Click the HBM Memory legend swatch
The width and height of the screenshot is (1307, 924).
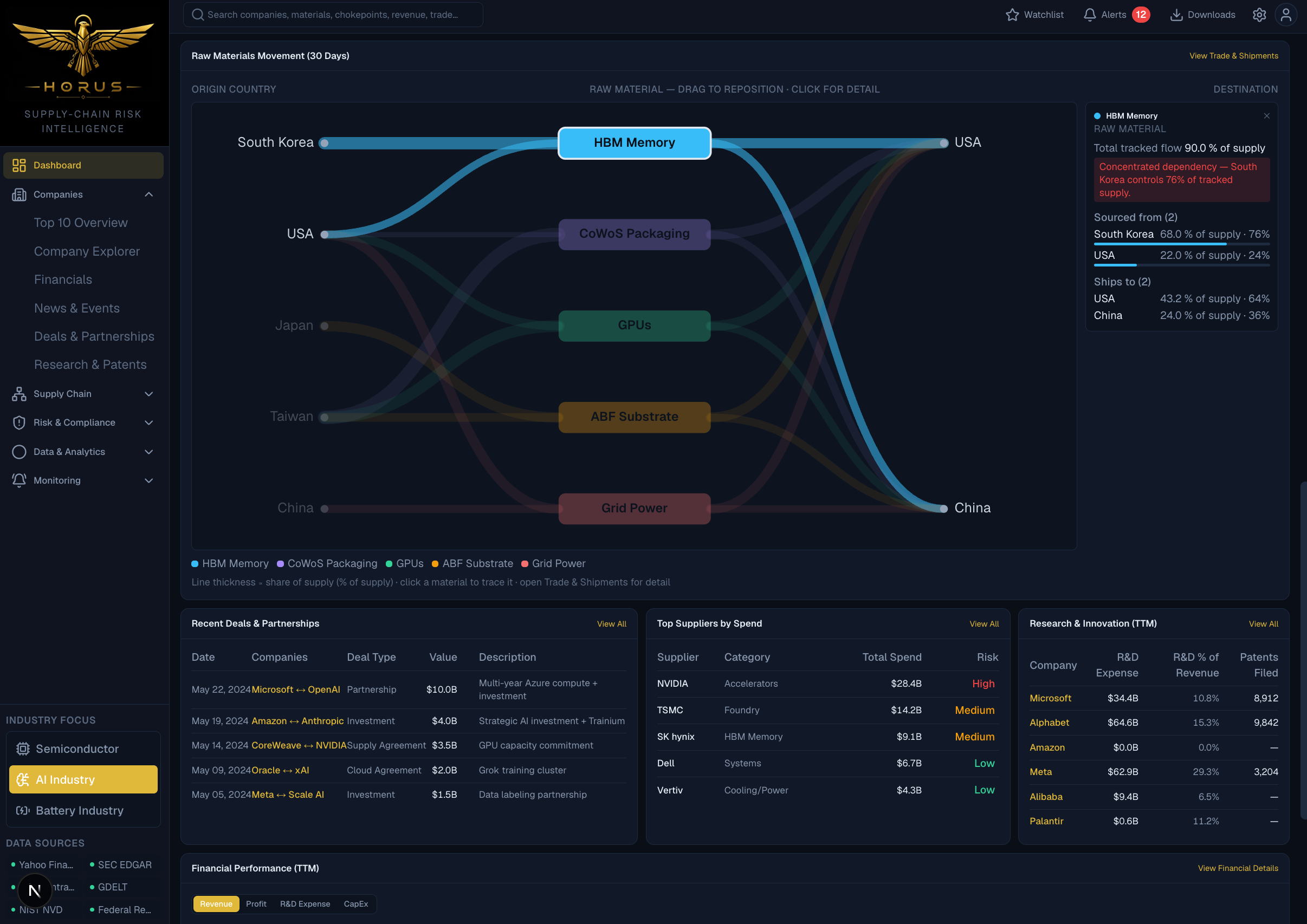click(x=195, y=564)
